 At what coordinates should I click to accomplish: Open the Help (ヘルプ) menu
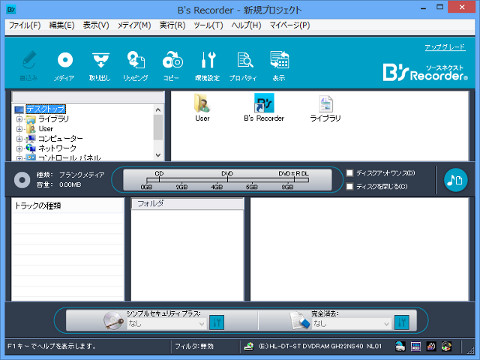246,25
